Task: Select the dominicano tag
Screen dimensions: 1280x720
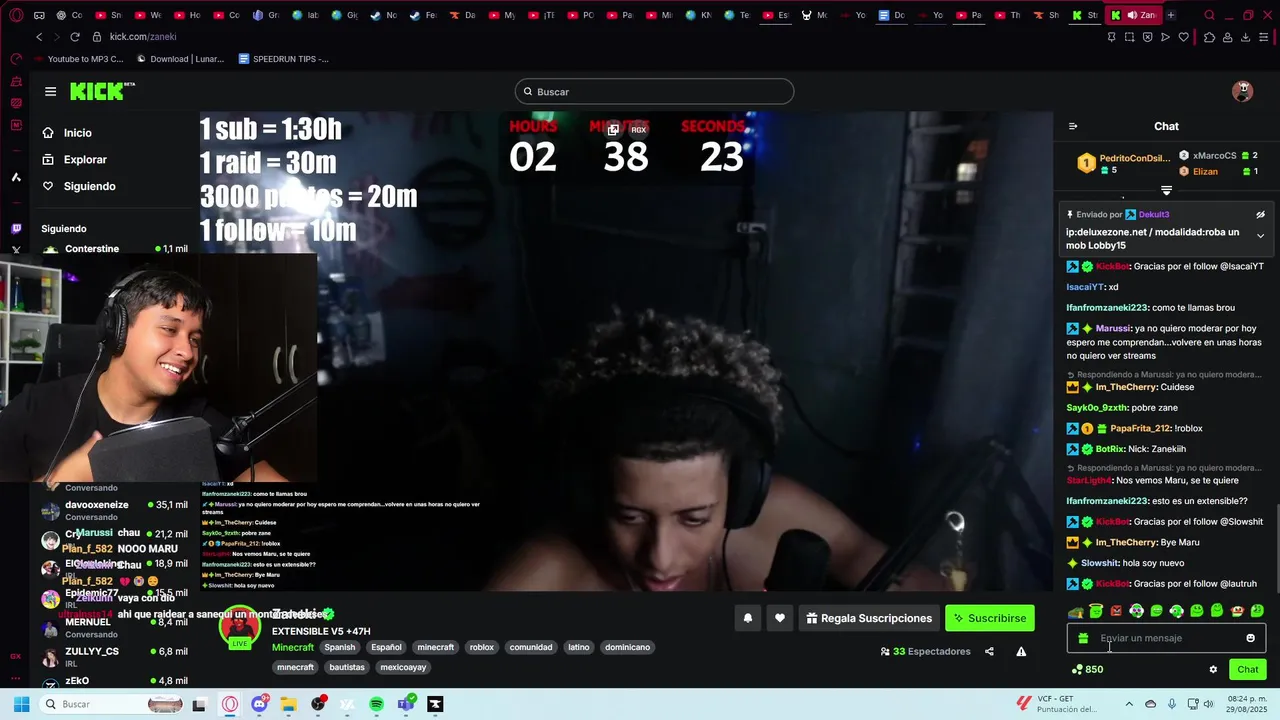Action: tap(628, 647)
